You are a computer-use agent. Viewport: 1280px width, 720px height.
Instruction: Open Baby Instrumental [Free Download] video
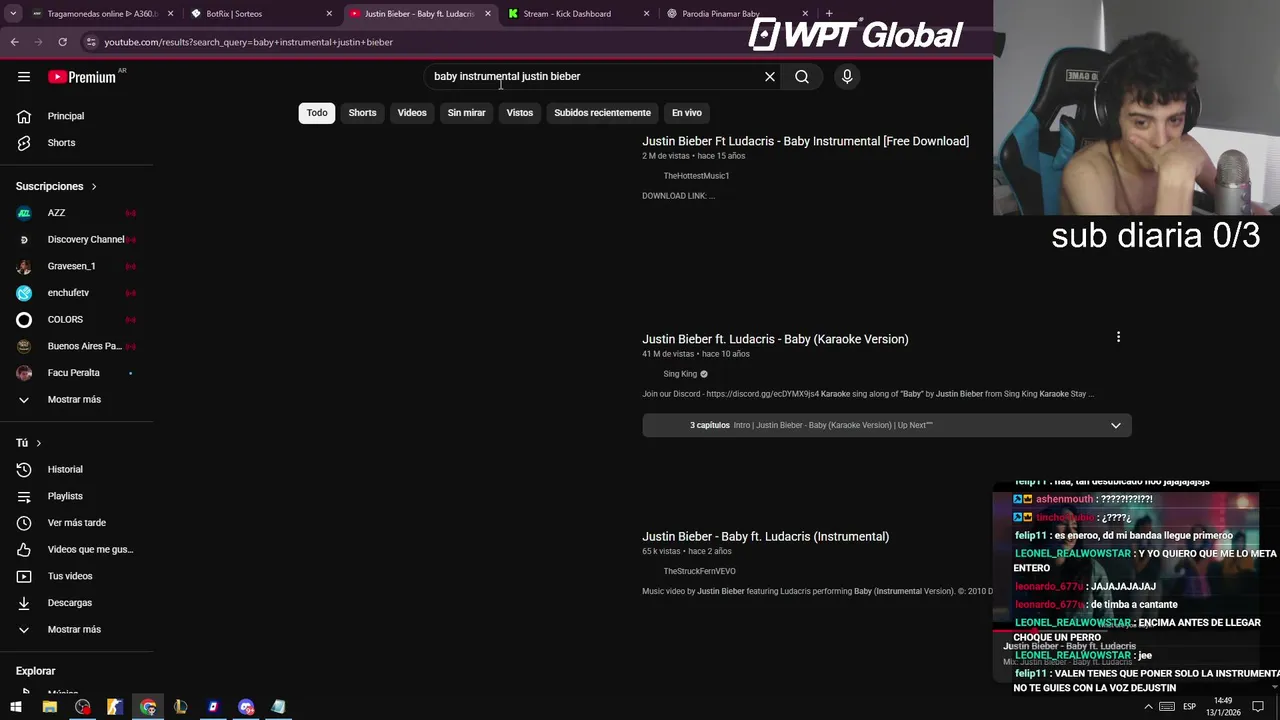click(x=805, y=141)
